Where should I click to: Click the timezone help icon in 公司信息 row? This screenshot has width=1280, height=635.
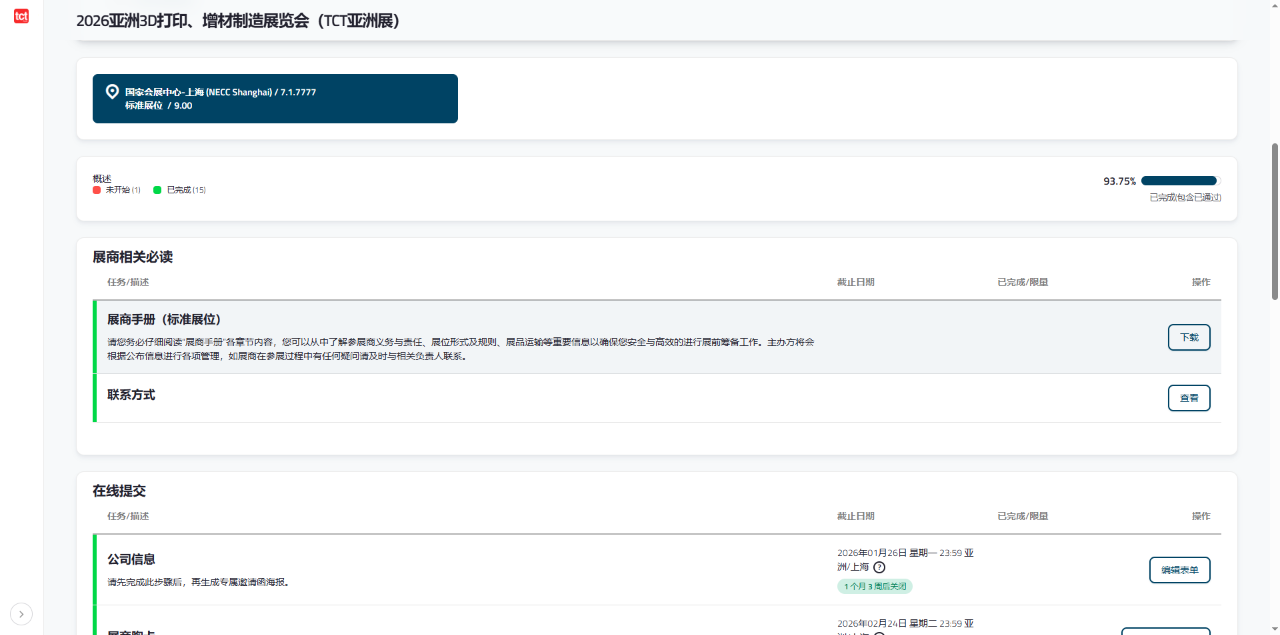[879, 567]
